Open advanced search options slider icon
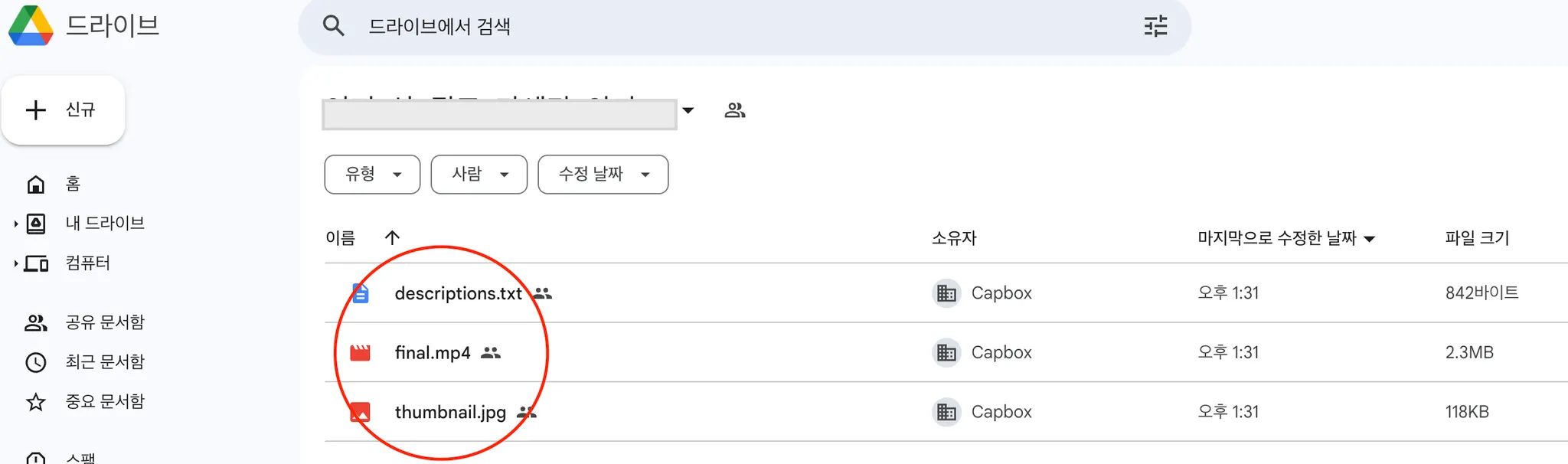 (x=1155, y=26)
